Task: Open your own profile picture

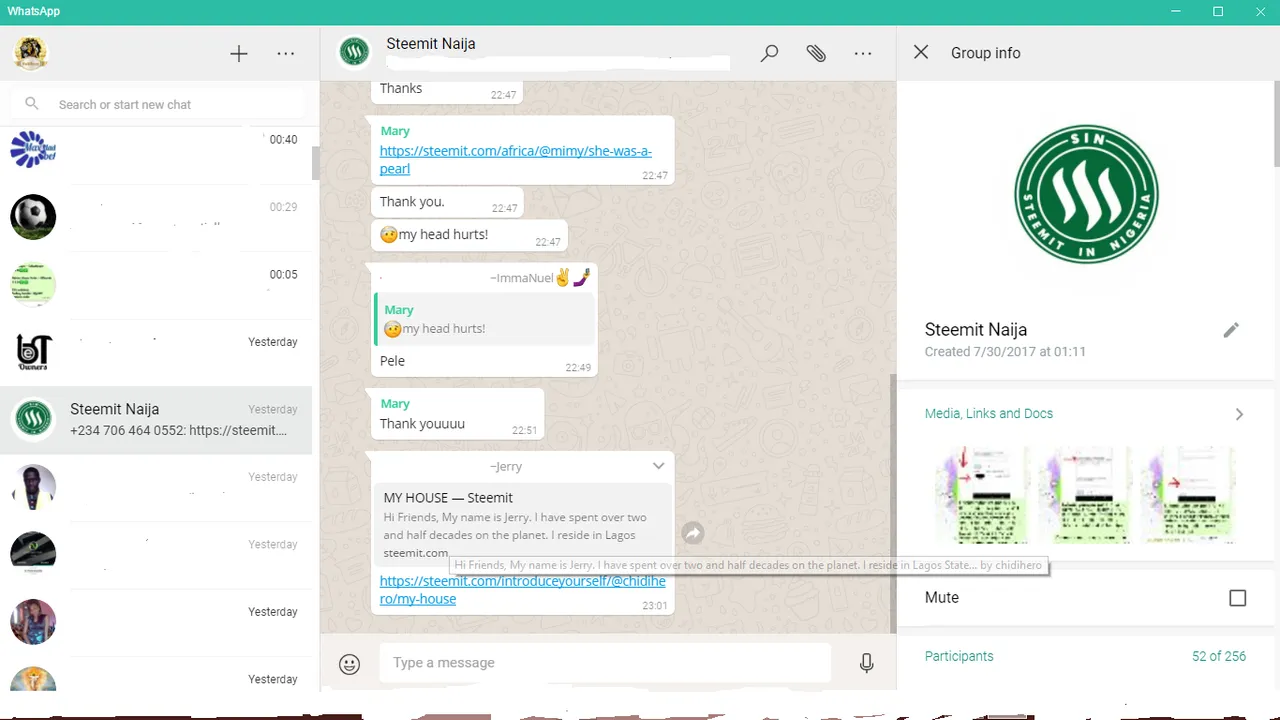Action: coord(31,53)
